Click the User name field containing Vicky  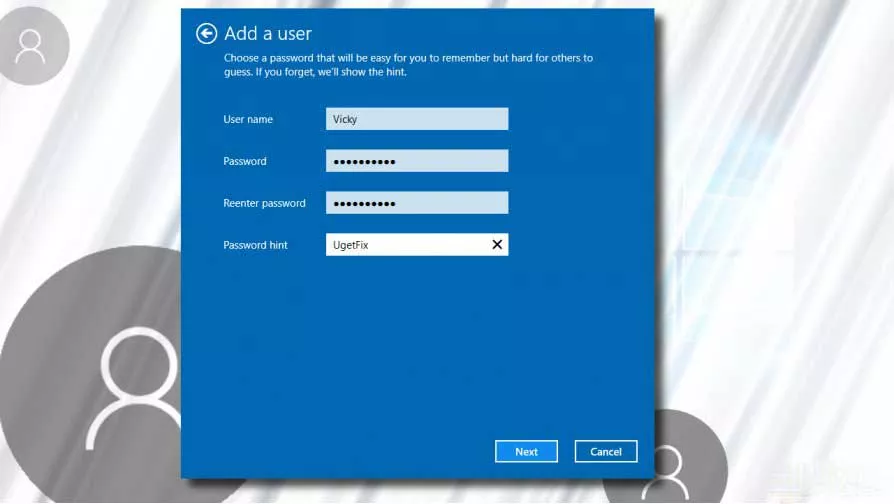point(417,119)
